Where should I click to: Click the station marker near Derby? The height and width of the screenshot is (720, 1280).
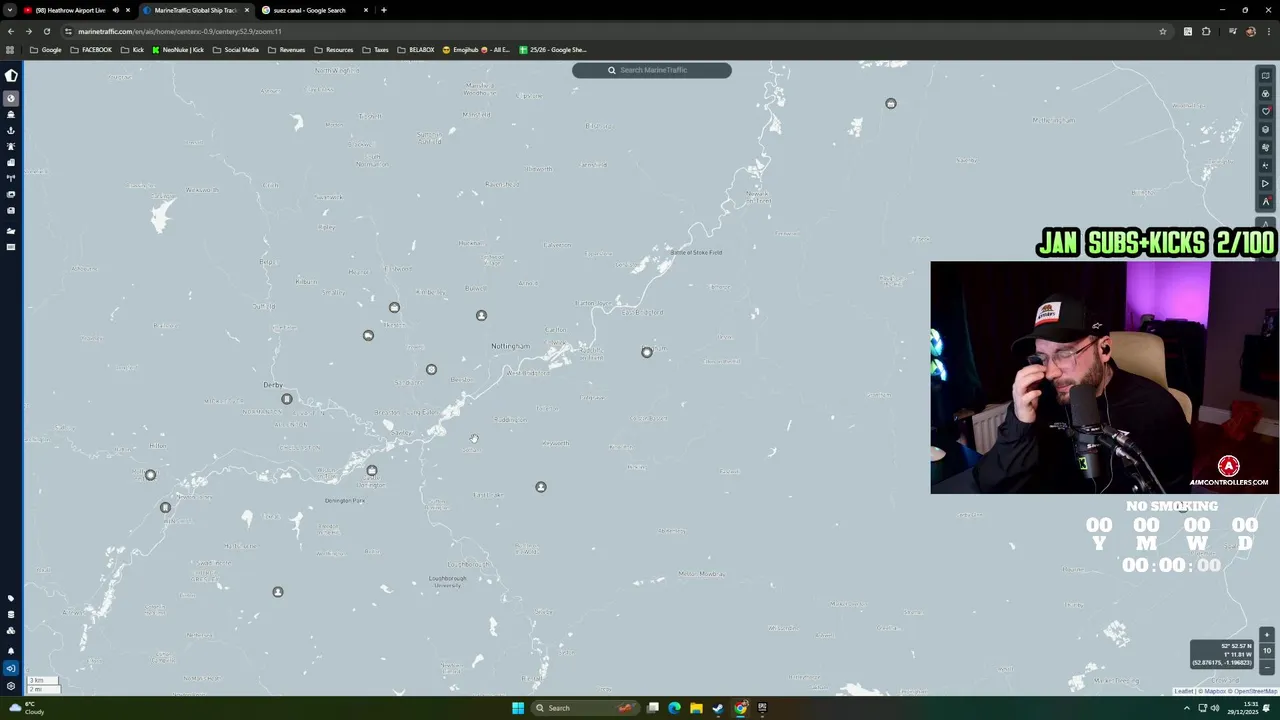[x=287, y=399]
